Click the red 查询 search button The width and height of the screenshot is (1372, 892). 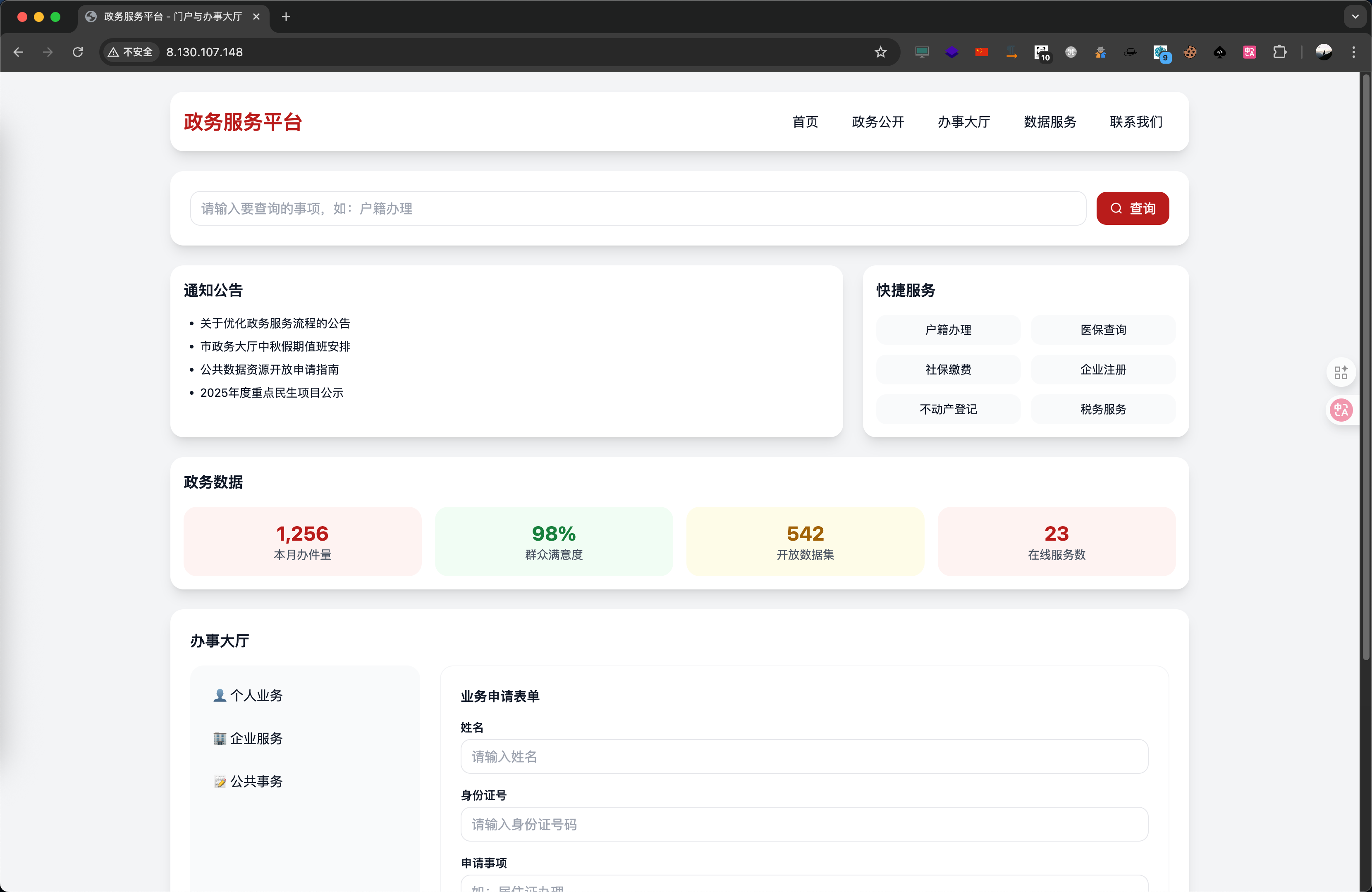tap(1132, 208)
